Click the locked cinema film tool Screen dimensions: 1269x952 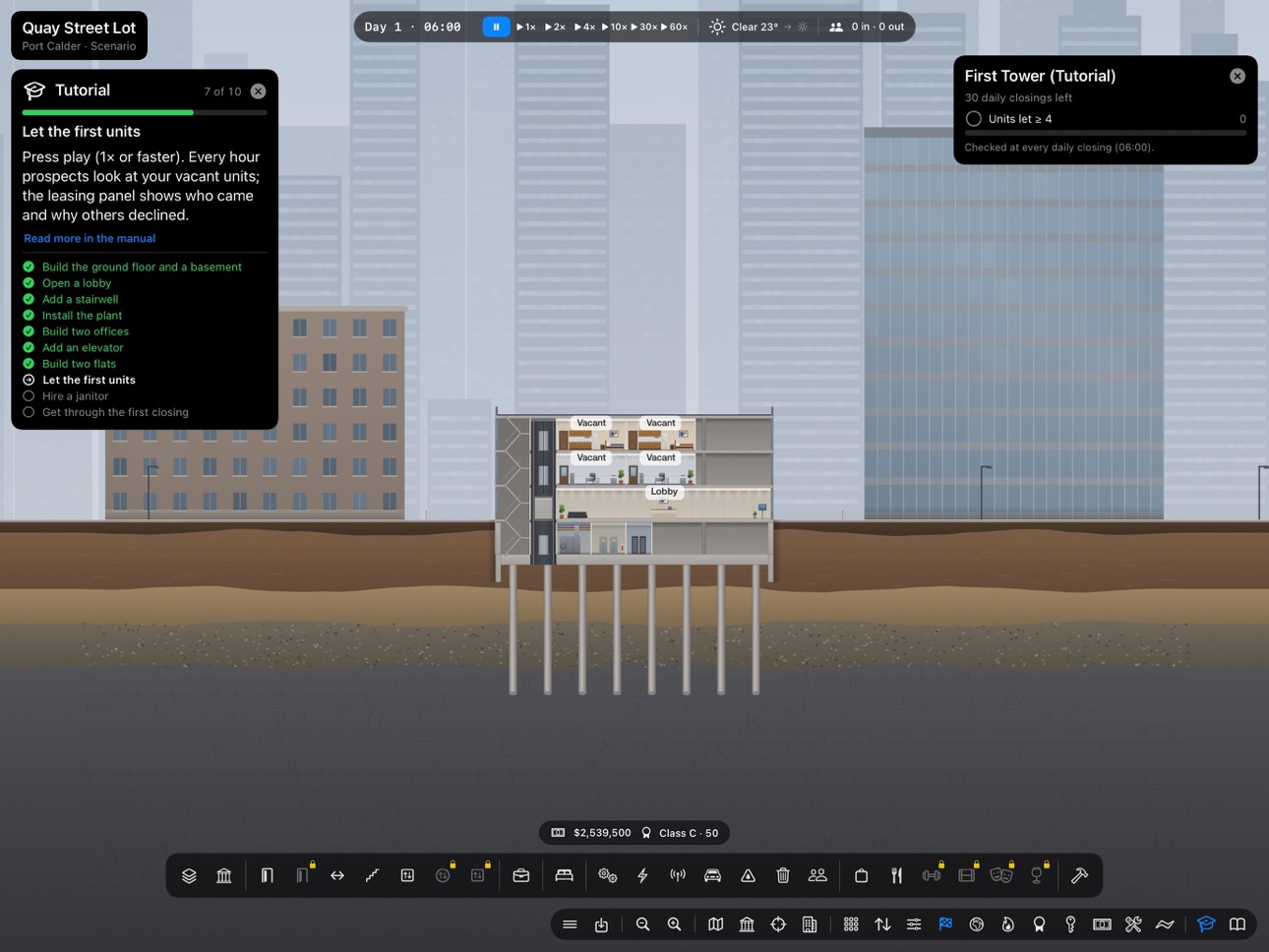[966, 875]
